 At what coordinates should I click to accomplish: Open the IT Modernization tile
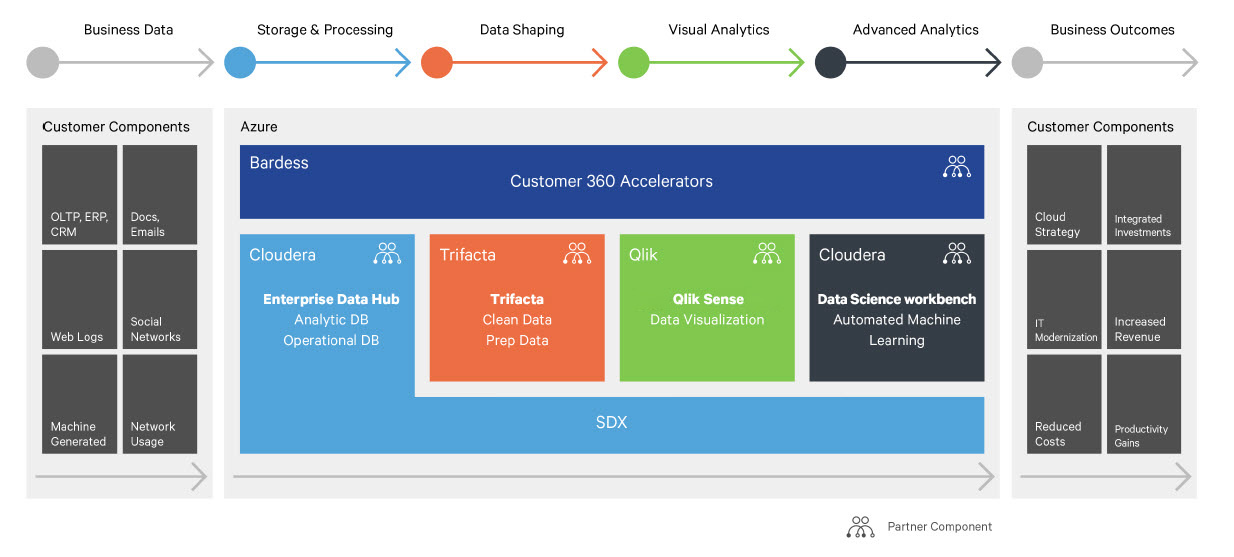coord(1064,299)
